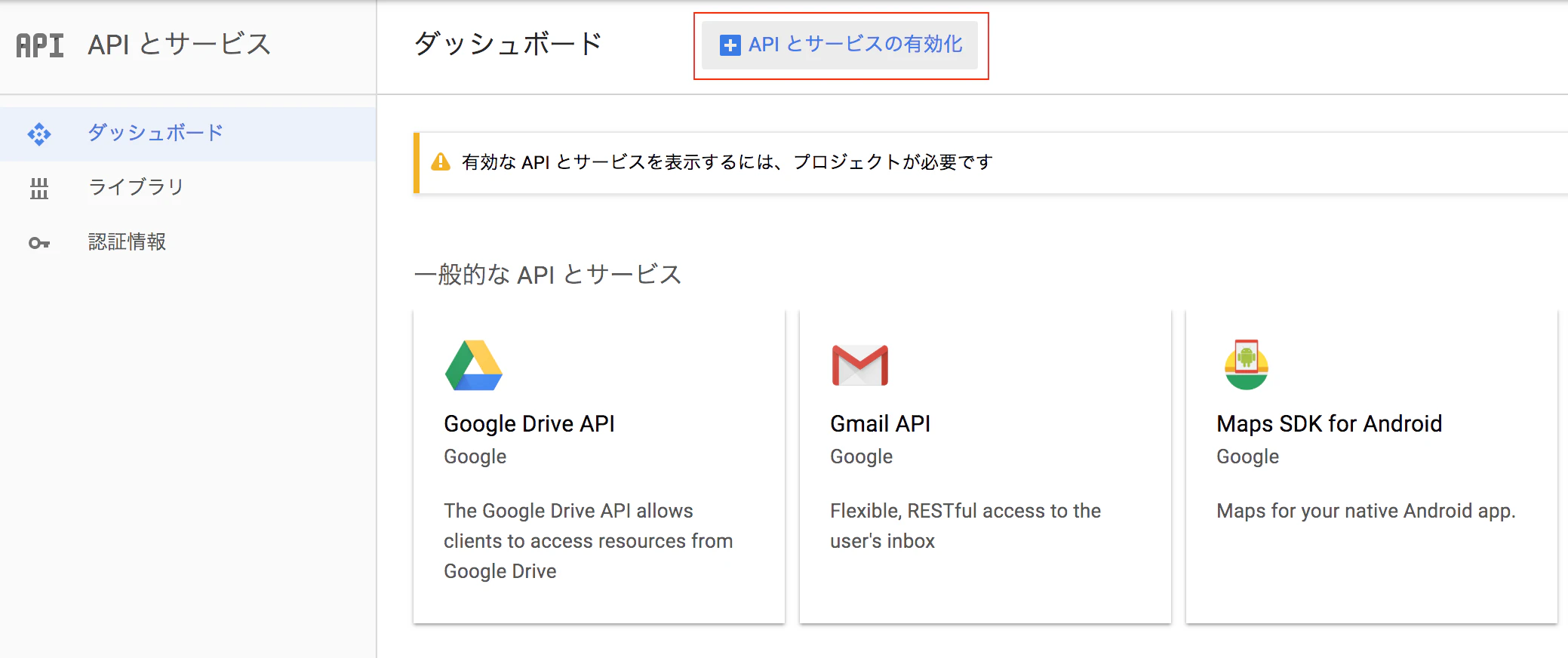The height and width of the screenshot is (658, 1568).
Task: Open the ライブラリ sidebar menu item
Action: [188, 188]
